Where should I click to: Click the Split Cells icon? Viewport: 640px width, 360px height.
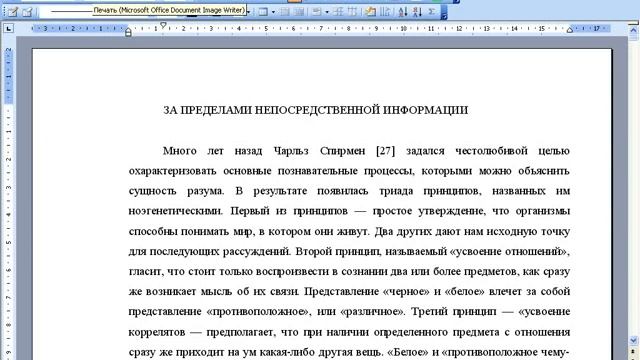299,12
